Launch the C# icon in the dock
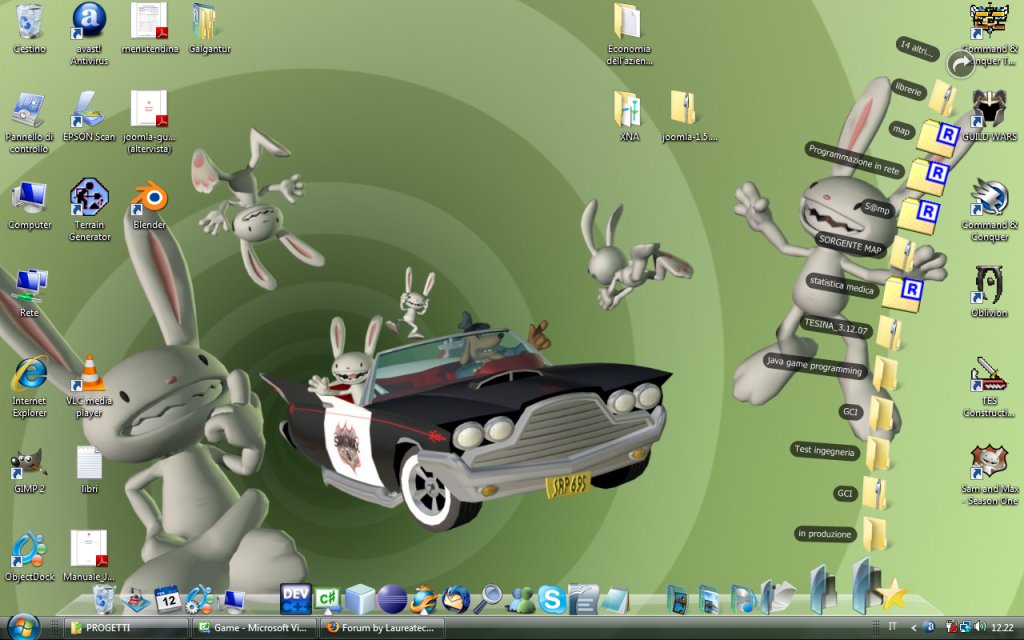The image size is (1024, 640). tap(327, 599)
